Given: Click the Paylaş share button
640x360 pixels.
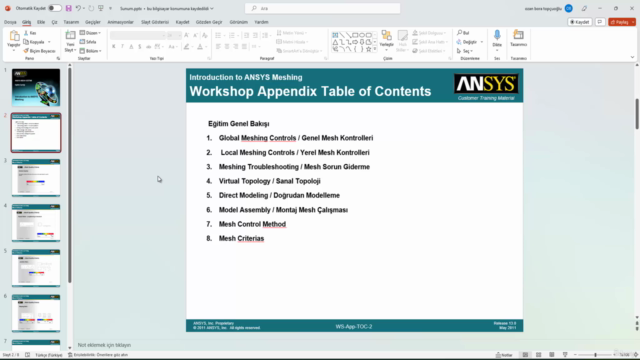Looking at the screenshot, I should [622, 22].
